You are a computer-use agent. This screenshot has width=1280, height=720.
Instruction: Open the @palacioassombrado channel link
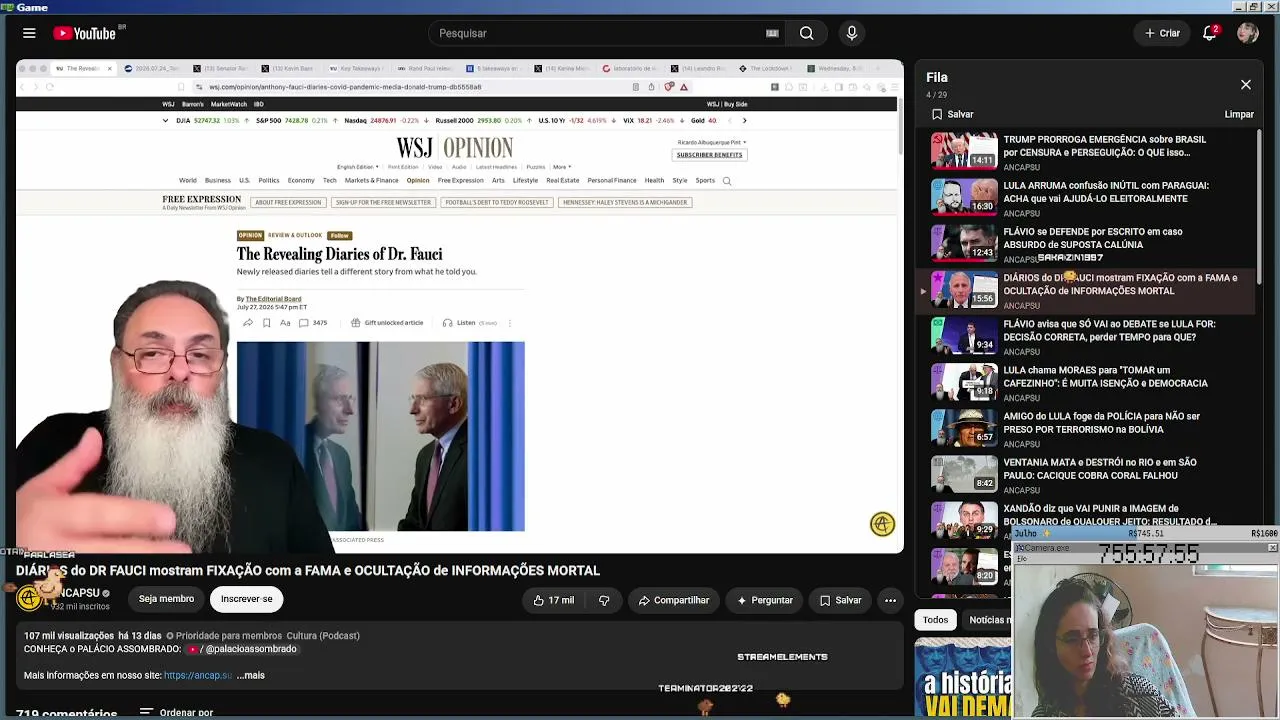[242, 649]
